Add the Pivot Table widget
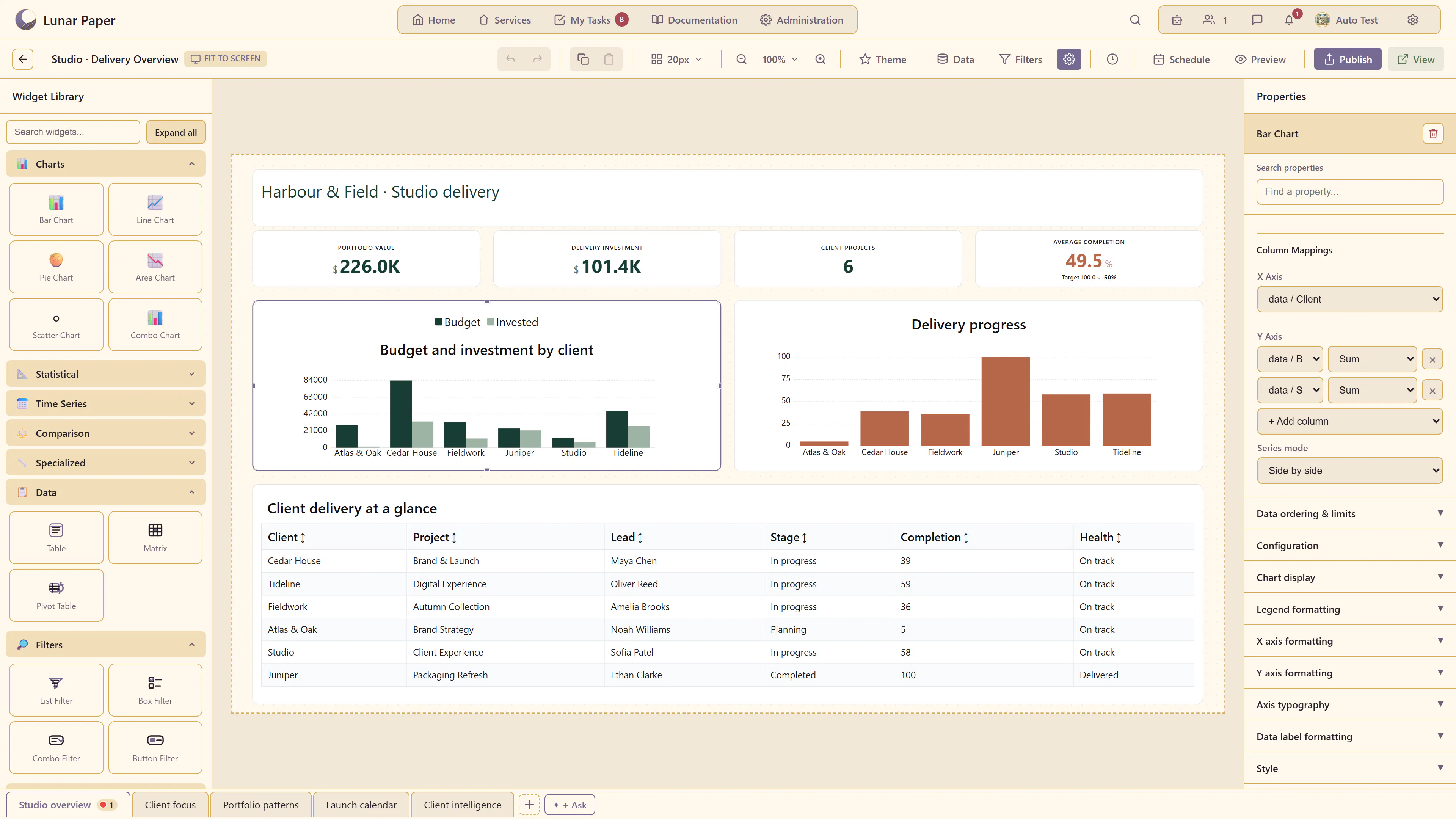 click(x=56, y=595)
